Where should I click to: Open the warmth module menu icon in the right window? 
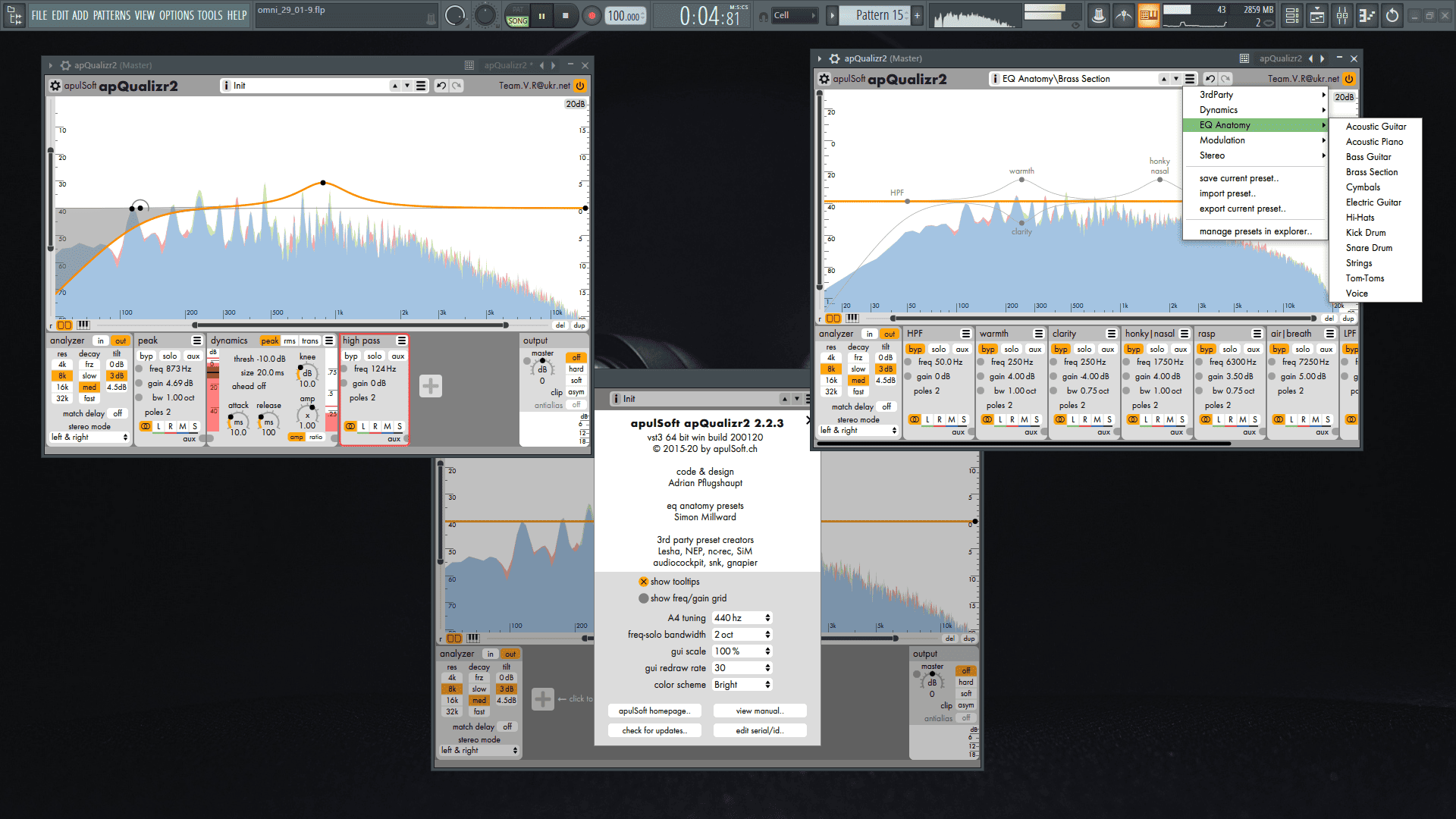tap(1039, 334)
